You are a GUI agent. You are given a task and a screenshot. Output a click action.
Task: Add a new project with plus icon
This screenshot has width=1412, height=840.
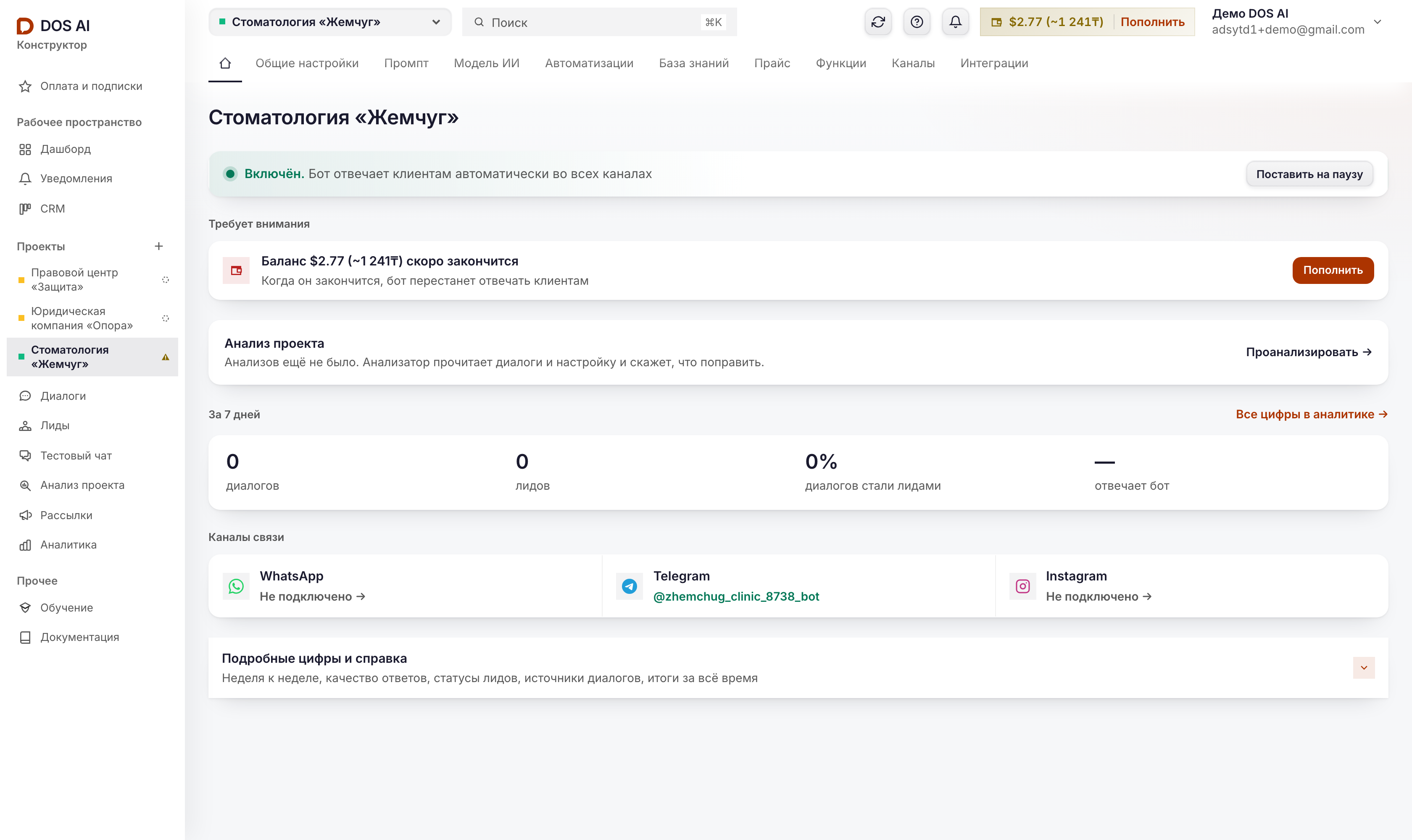point(158,246)
